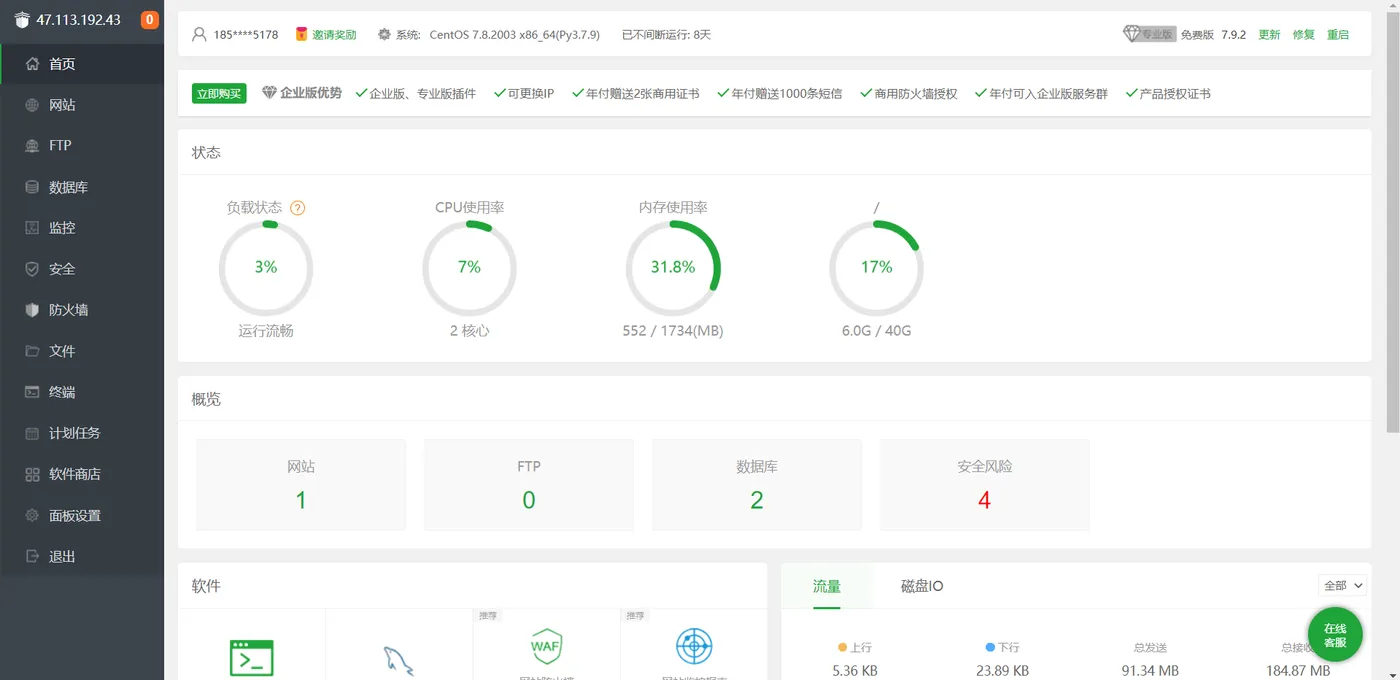The image size is (1400, 680).
Task: Switch to the 磁盘IO tab
Action: tap(922, 586)
